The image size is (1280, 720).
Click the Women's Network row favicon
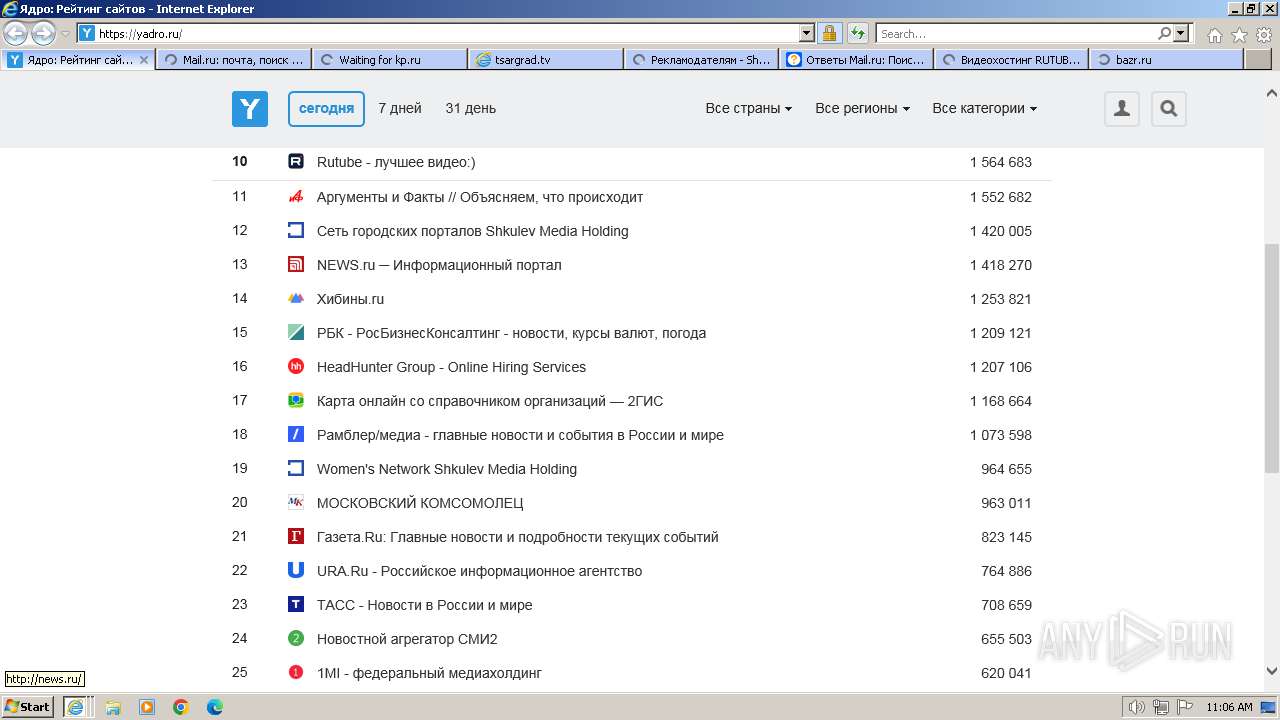coord(296,468)
